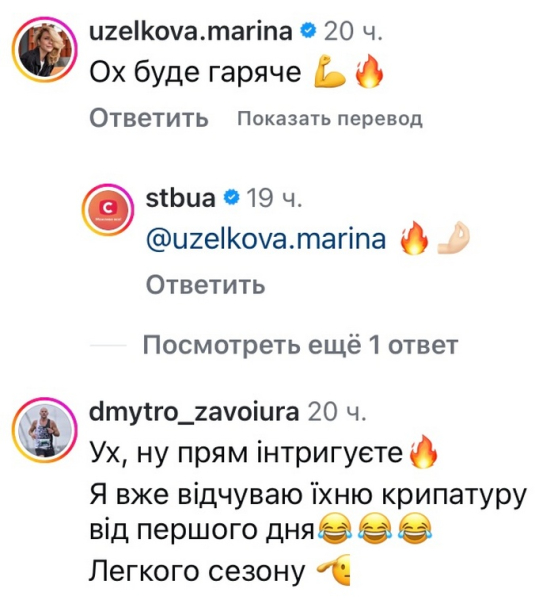Click flexed biceps emoji in first comment

pos(329,72)
